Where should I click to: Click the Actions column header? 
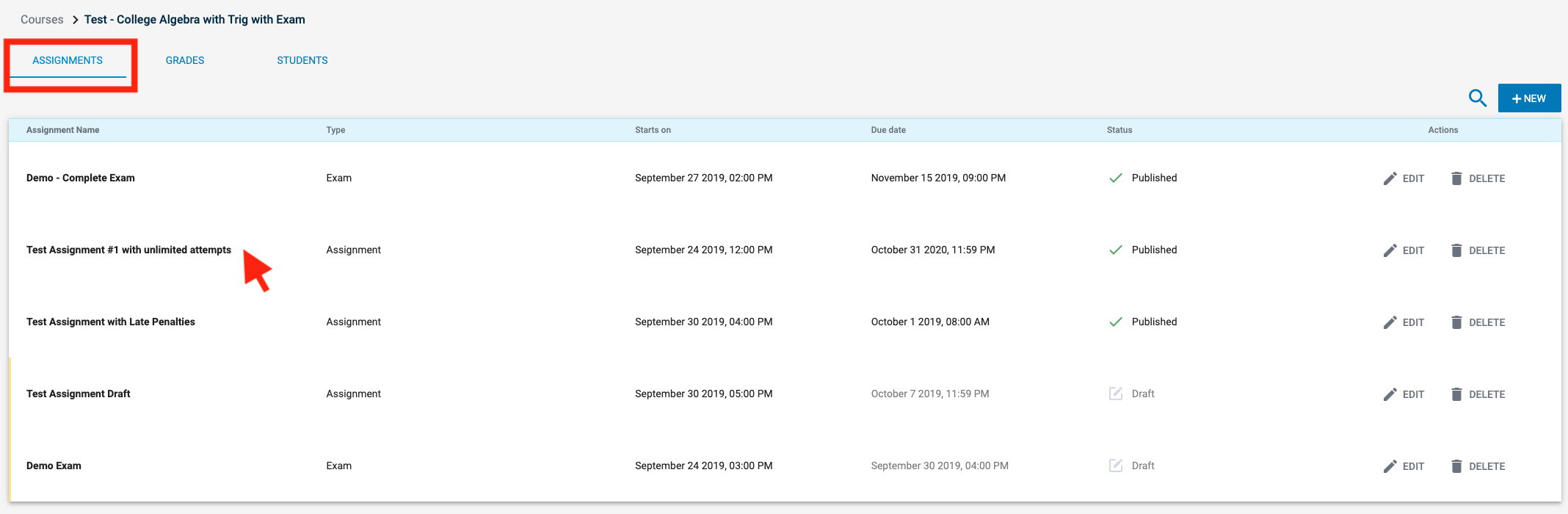coord(1443,130)
